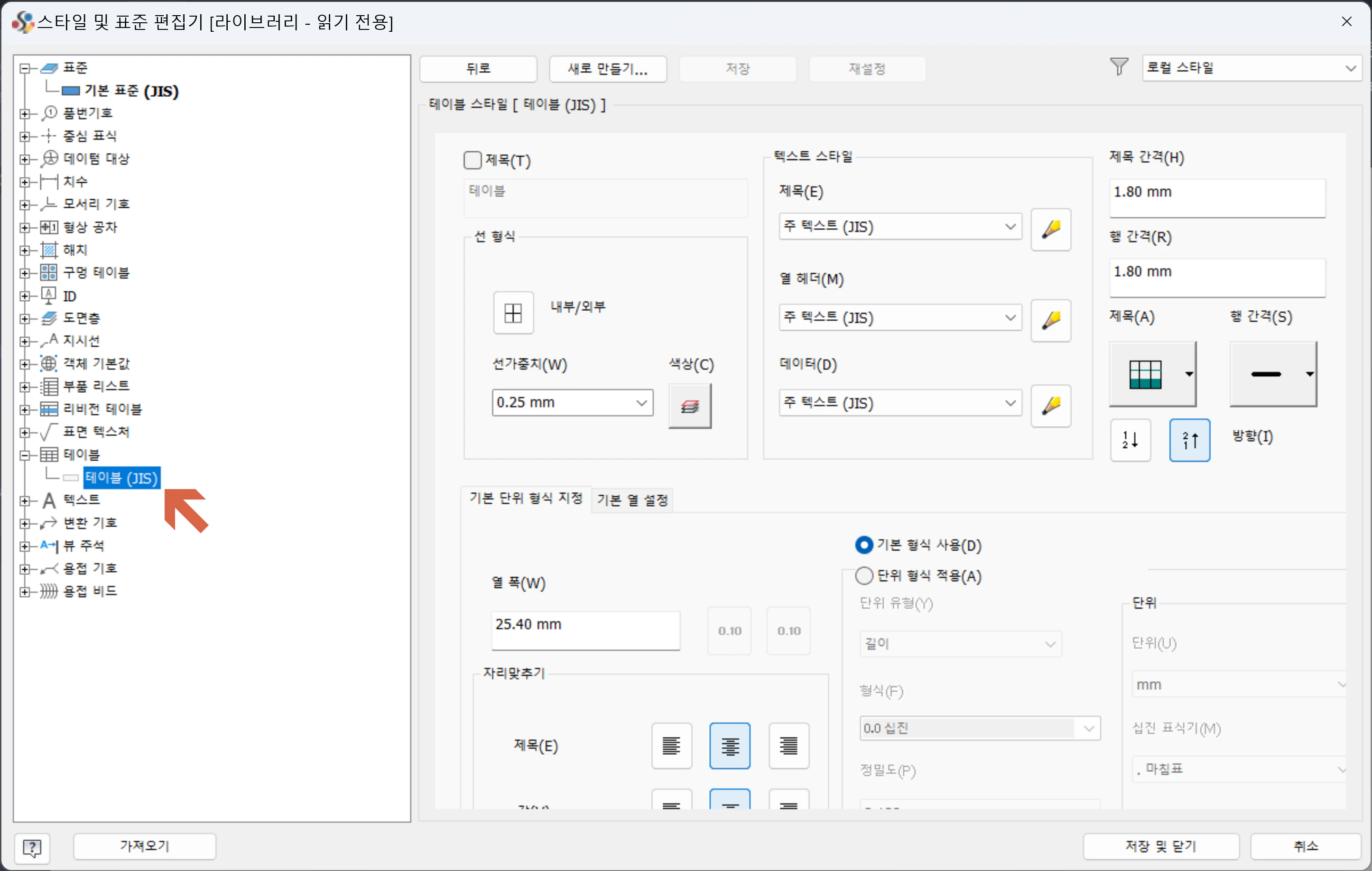Switch to the 기본 단위 형식 지정 tab

(525, 499)
